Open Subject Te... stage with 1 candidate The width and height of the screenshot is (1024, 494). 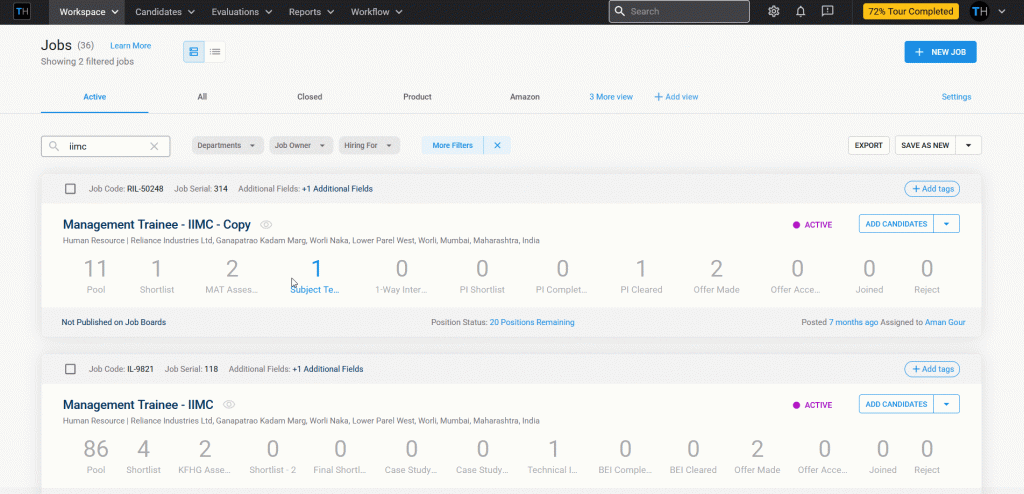pos(315,276)
